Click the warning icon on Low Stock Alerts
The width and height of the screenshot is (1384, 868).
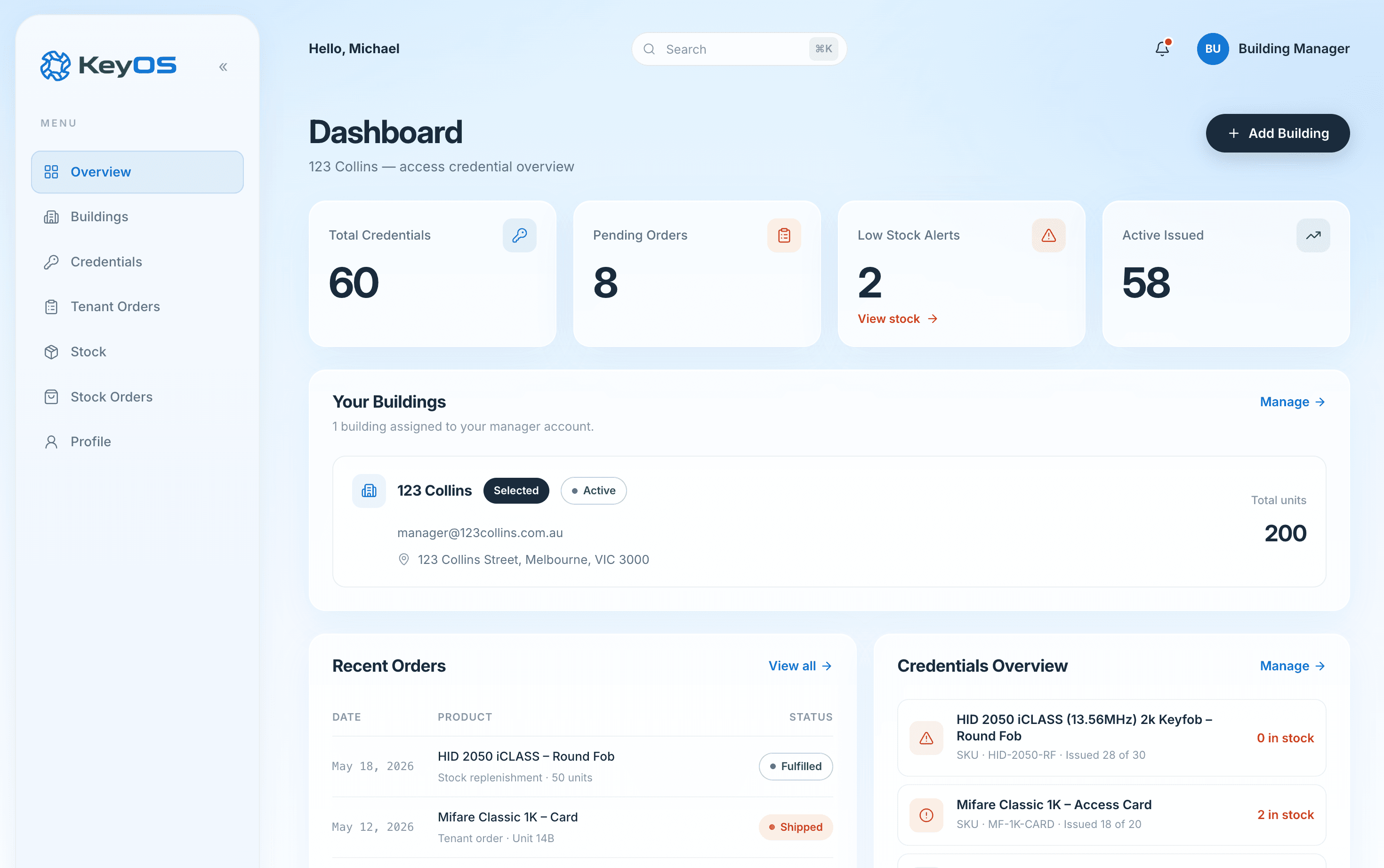click(x=1048, y=235)
